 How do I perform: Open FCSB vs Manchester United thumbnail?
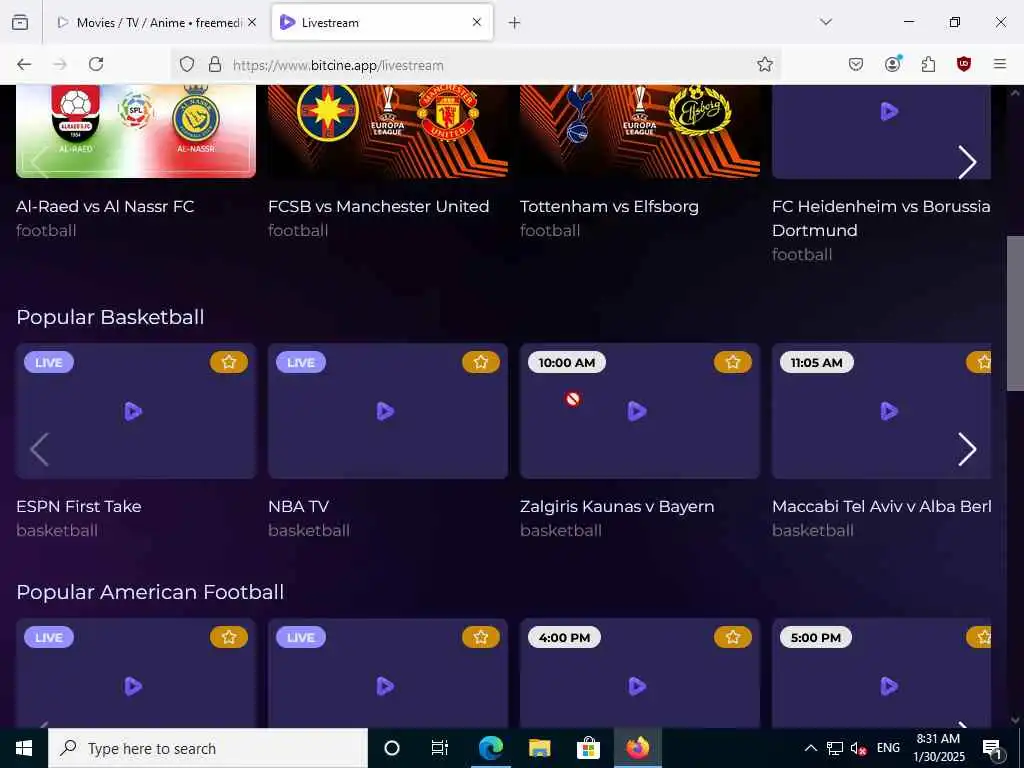click(x=388, y=131)
